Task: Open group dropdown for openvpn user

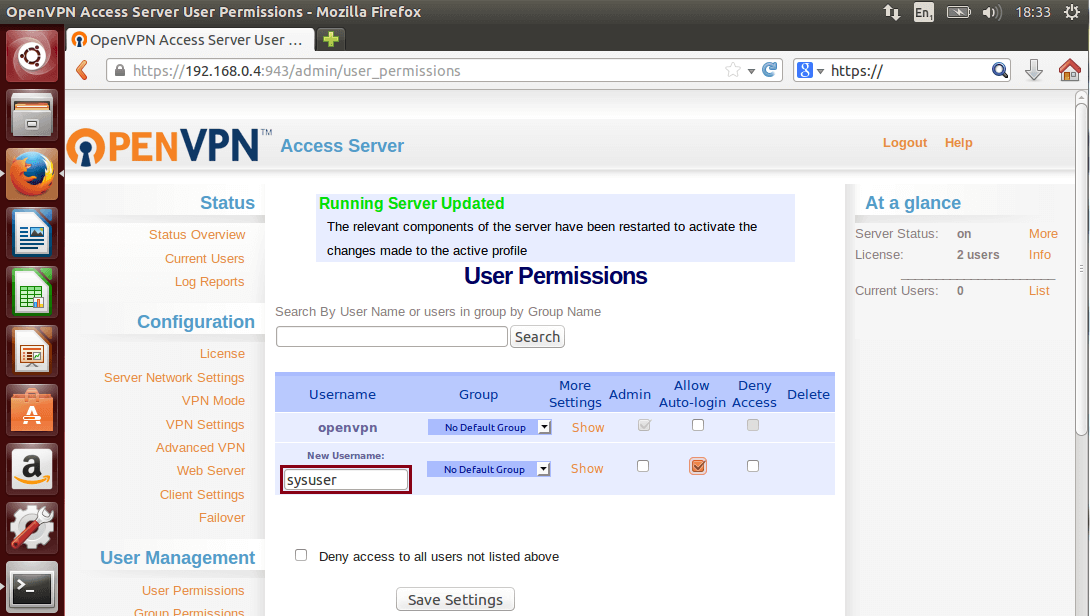Action: 489,427
